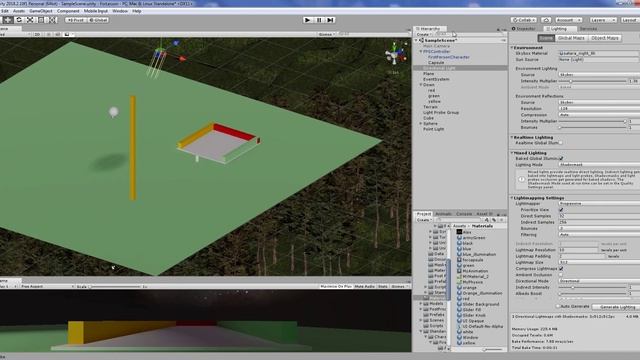Toggle Realtime Global Illumination checkbox
The height and width of the screenshot is (360, 640).
coord(561,143)
